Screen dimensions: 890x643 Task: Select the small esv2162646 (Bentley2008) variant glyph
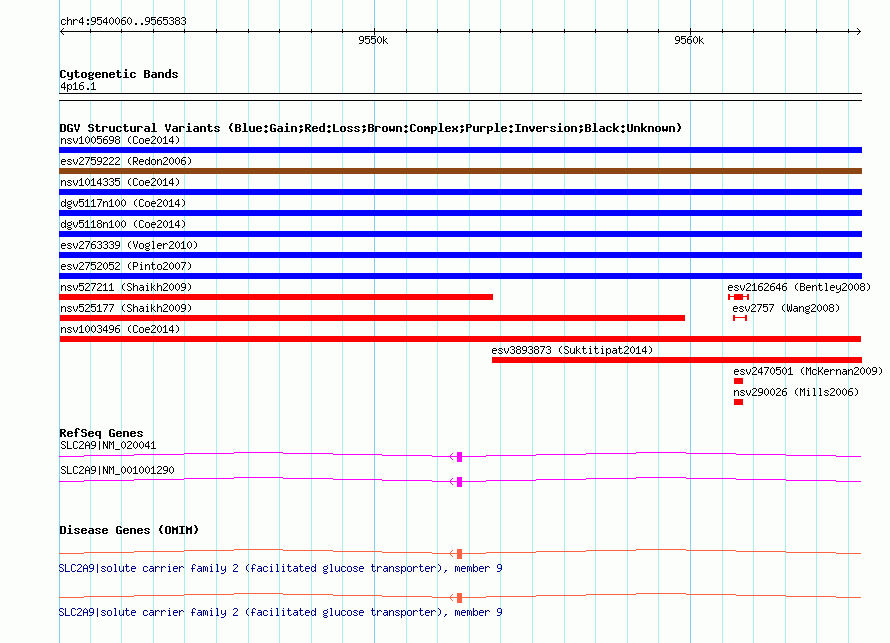(738, 297)
